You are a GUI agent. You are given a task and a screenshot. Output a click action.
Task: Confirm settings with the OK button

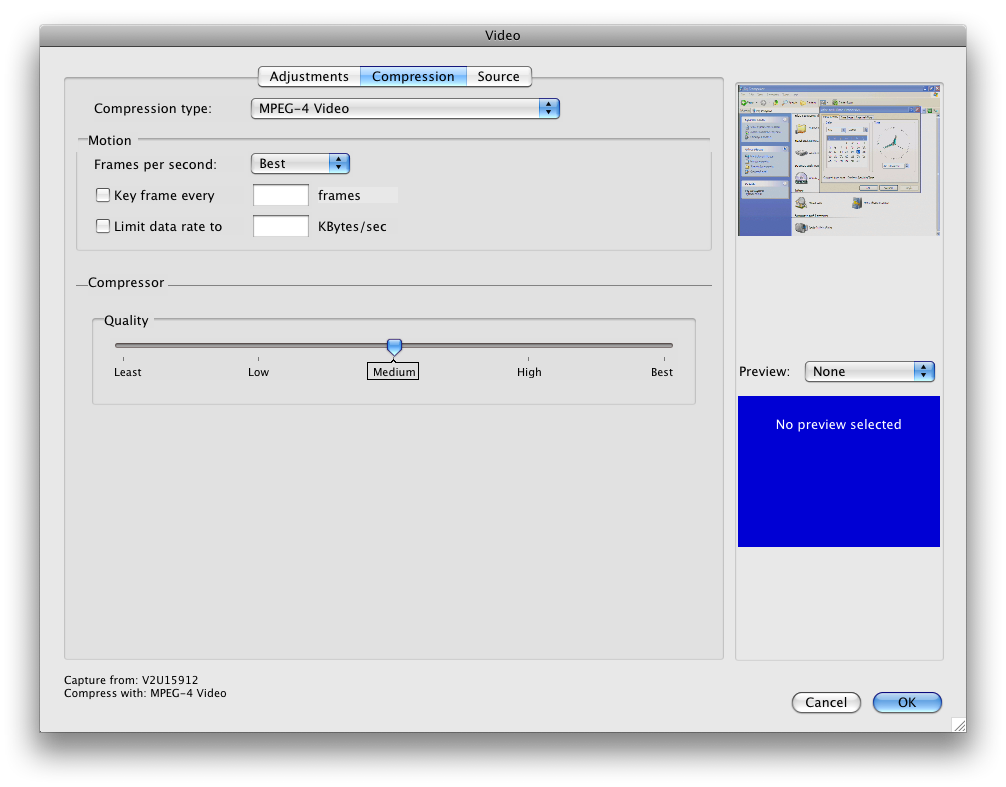click(x=907, y=703)
